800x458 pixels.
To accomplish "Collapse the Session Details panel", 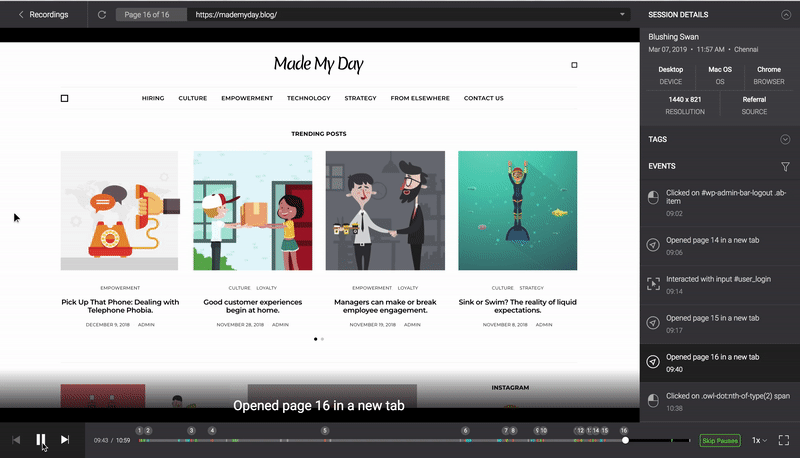I will coord(786,15).
